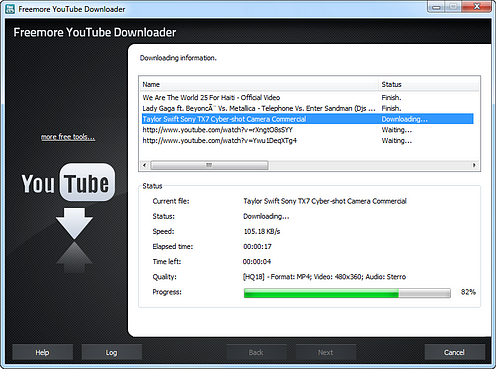Click the right arrow of the list scrollbar
Screen dimensions: 496x369
pyautogui.click(x=474, y=165)
